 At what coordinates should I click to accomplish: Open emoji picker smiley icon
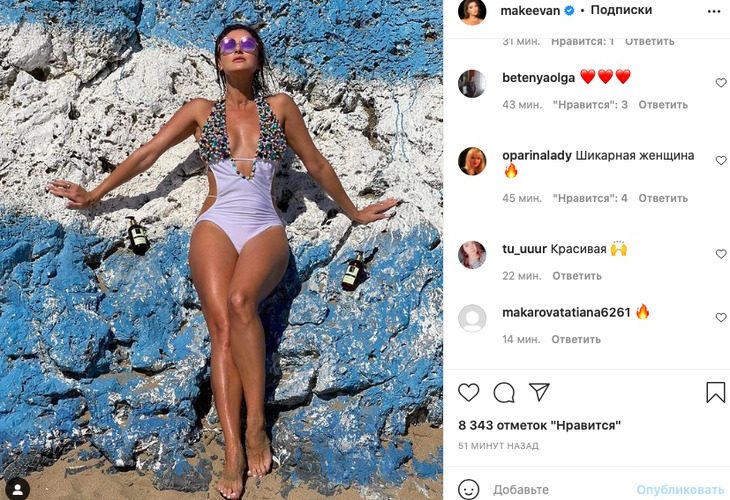pos(468,490)
